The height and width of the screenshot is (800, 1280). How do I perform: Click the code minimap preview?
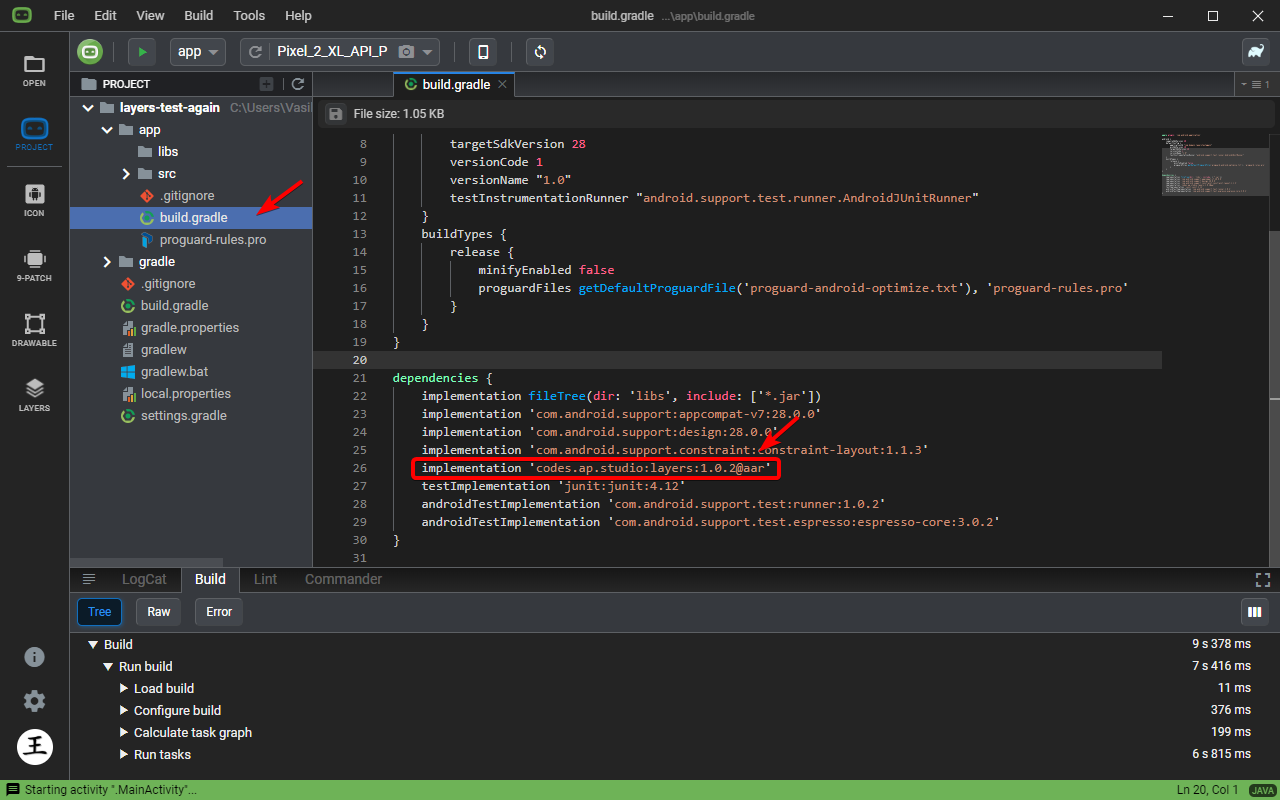tap(1215, 163)
